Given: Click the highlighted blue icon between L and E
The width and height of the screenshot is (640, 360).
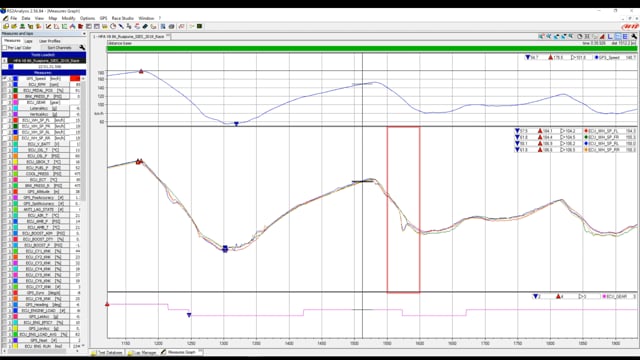Looking at the screenshot, I should tap(618, 37).
